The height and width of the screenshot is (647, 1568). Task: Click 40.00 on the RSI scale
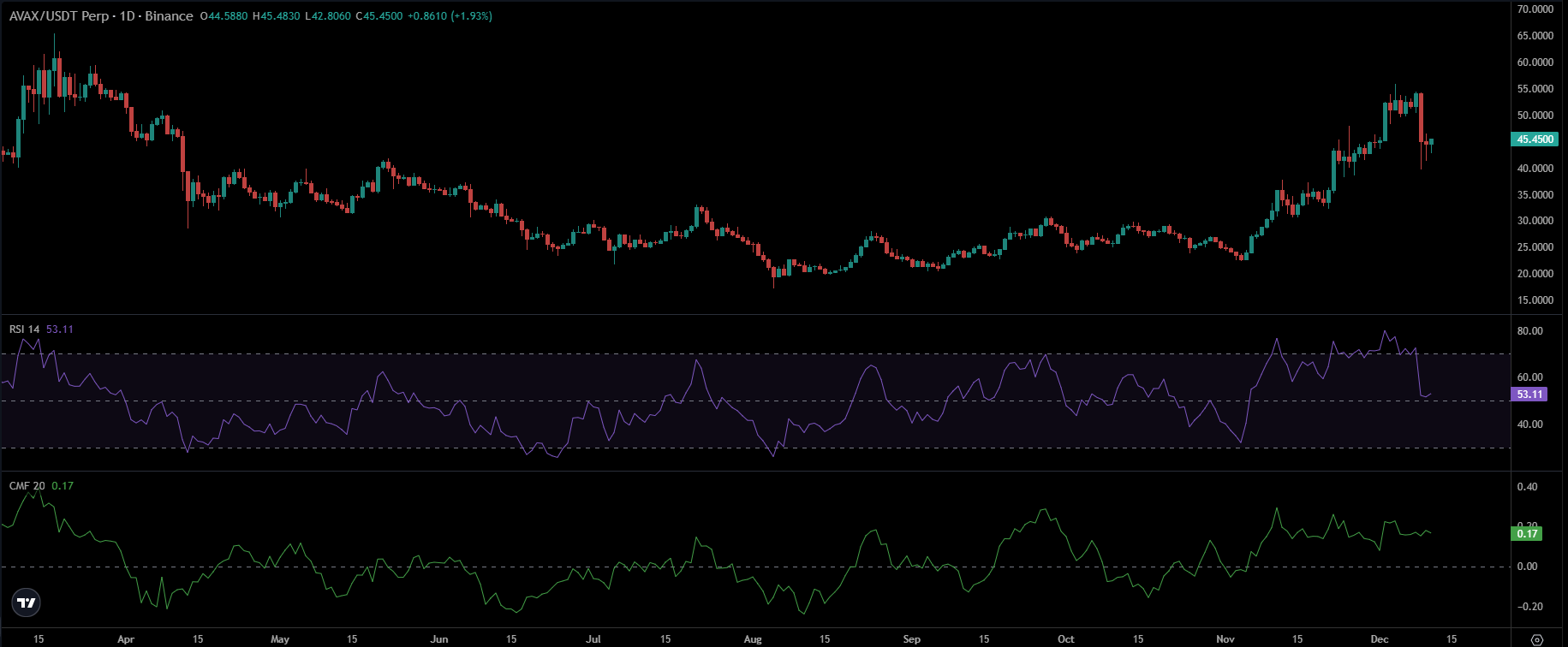(1530, 424)
